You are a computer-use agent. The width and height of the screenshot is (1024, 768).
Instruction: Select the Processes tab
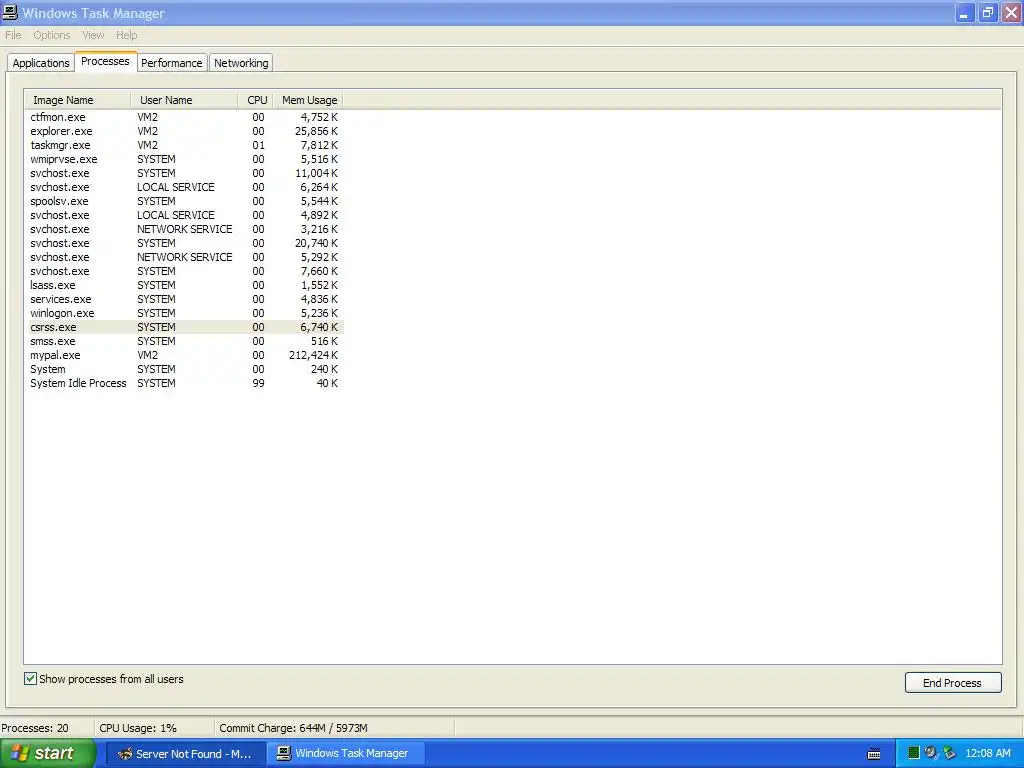[105, 61]
